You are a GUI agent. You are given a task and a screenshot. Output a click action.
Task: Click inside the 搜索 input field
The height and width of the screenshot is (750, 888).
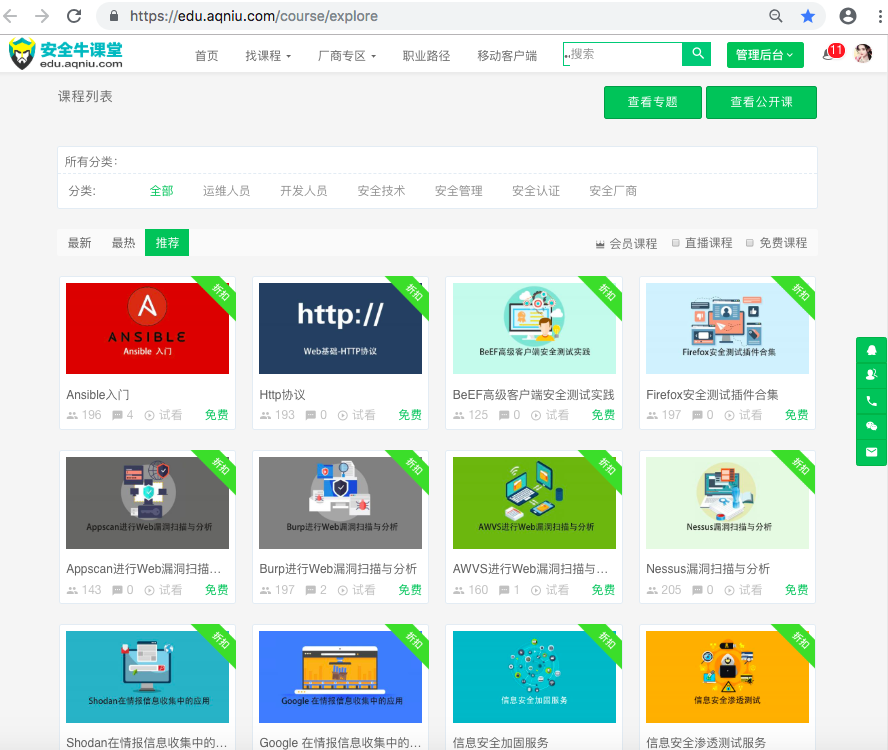coord(623,54)
